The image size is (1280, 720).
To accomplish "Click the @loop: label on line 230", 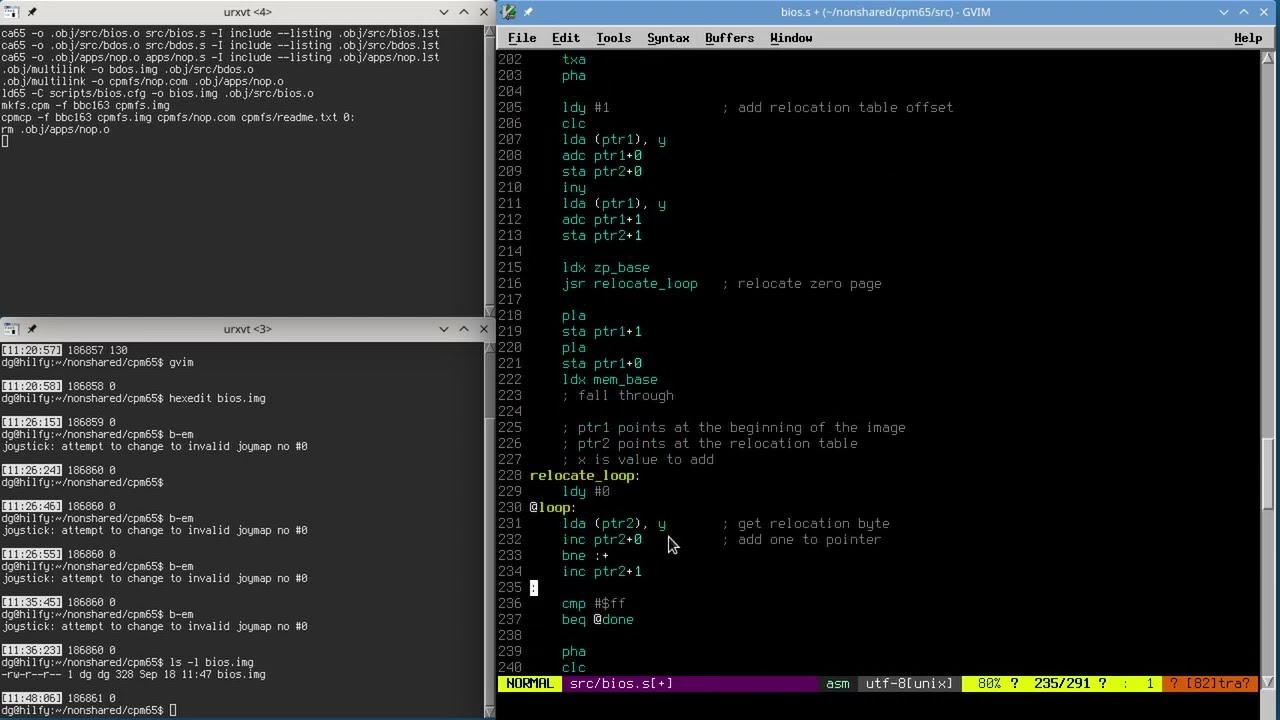I will click(553, 508).
